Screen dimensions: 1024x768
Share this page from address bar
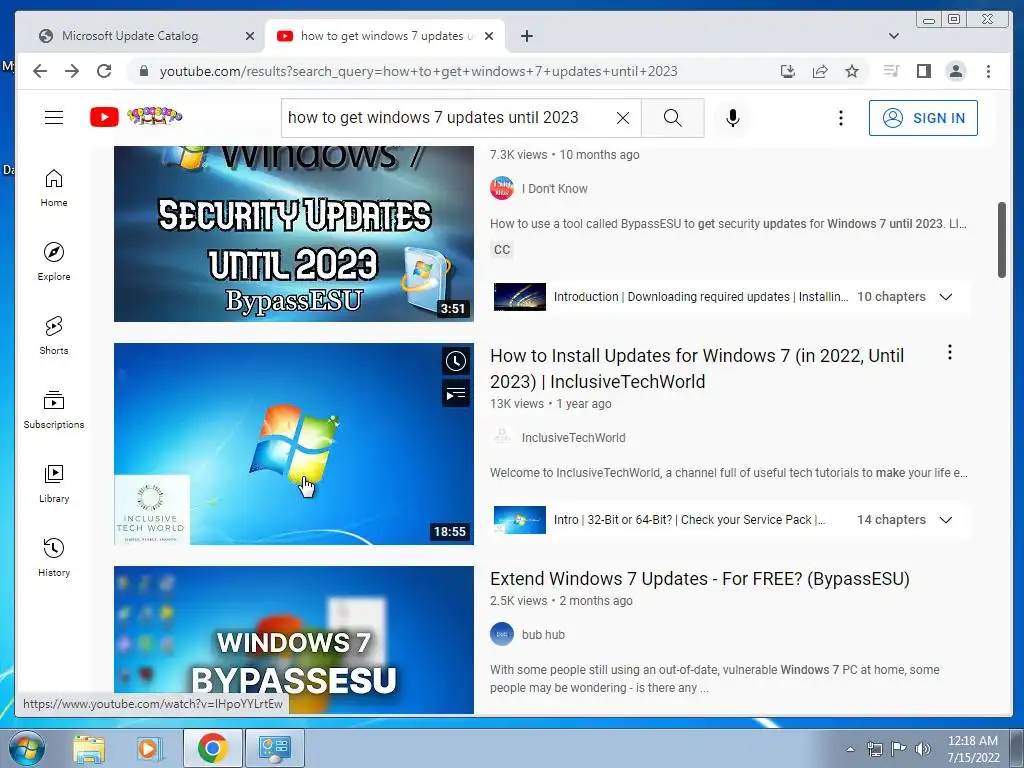click(820, 71)
